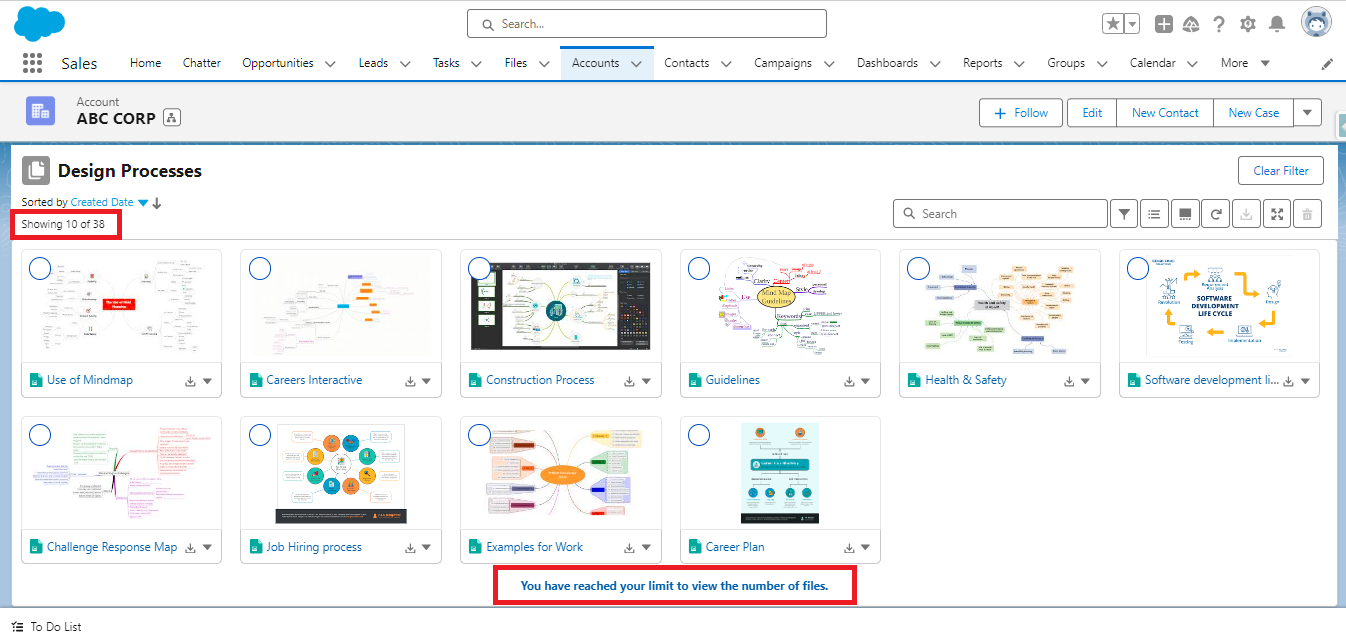
Task: Click the expand fullscreen icon
Action: point(1276,213)
